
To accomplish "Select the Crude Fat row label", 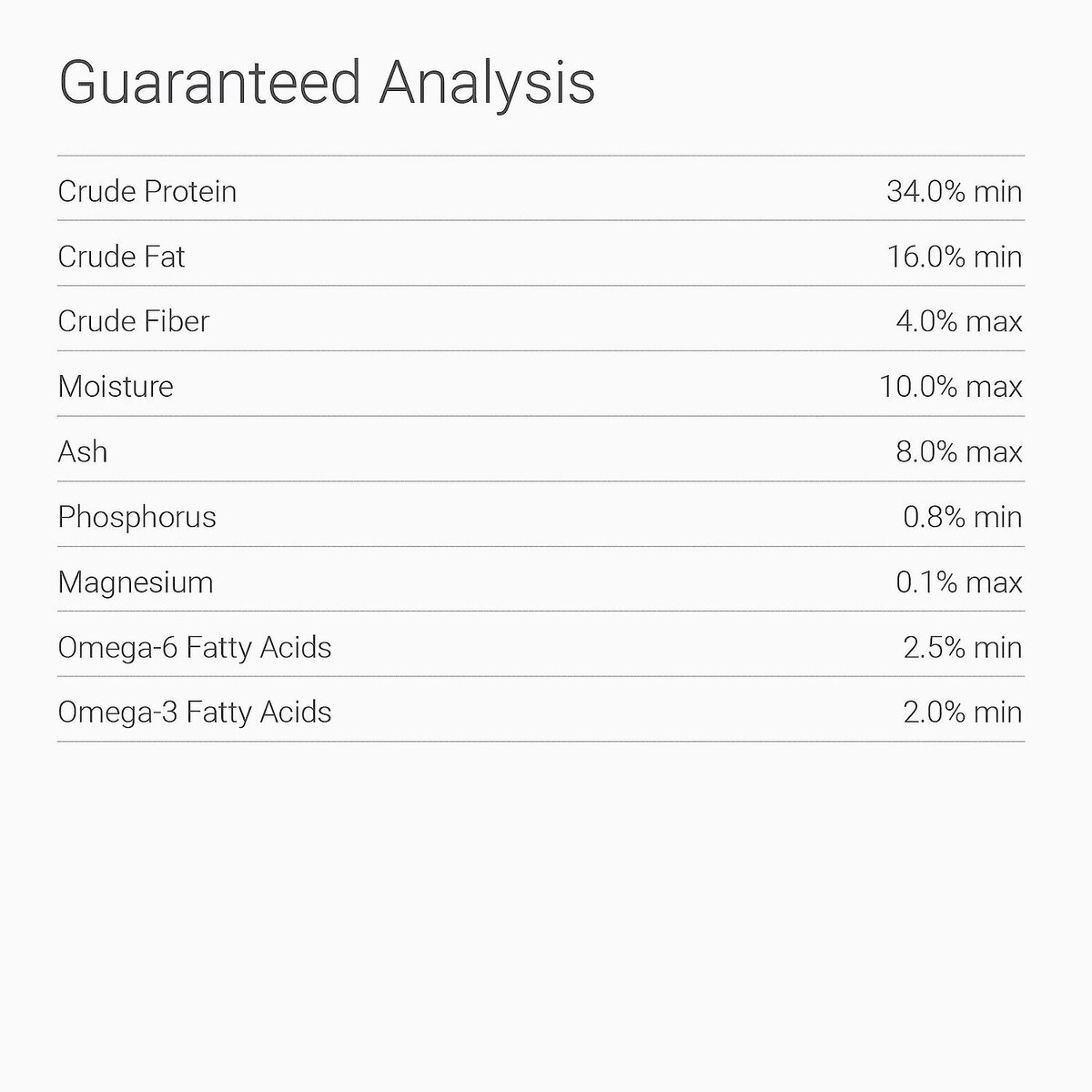I will tap(121, 257).
